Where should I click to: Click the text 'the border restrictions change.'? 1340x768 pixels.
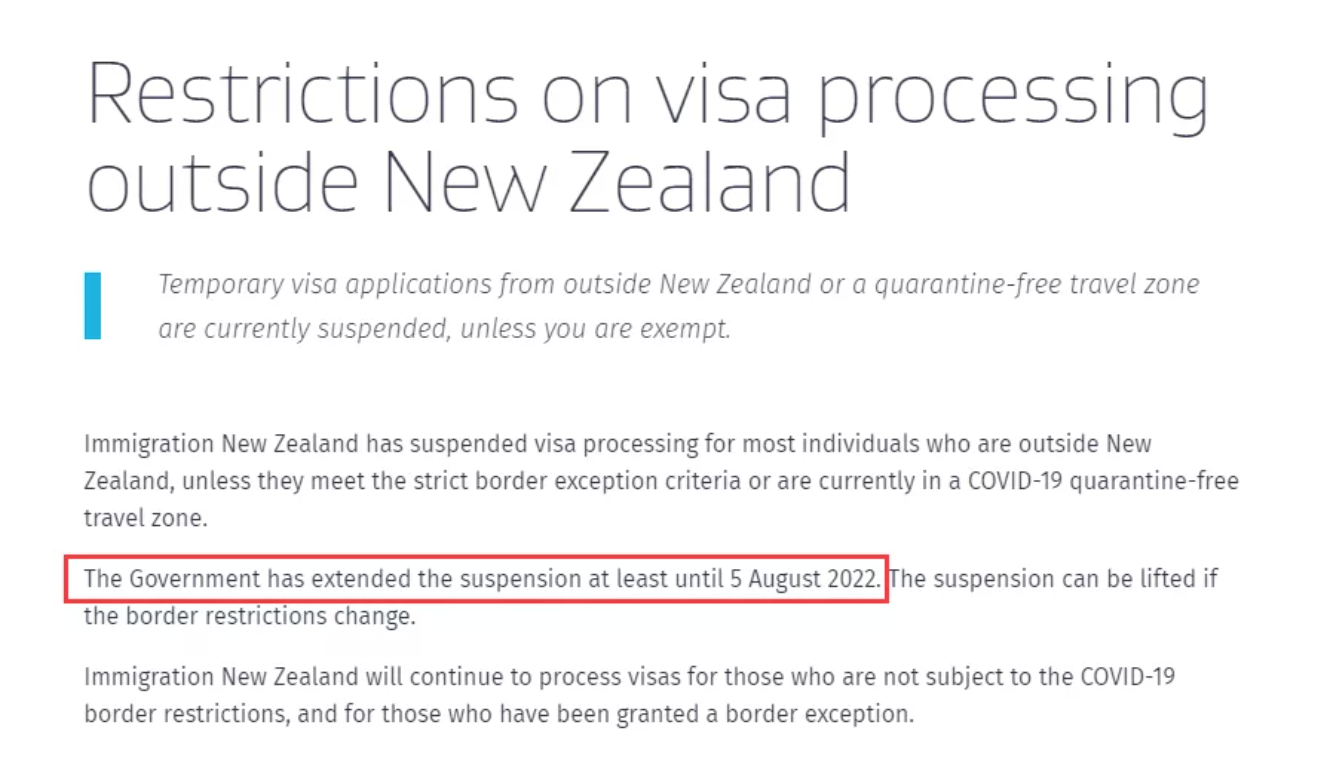click(249, 616)
